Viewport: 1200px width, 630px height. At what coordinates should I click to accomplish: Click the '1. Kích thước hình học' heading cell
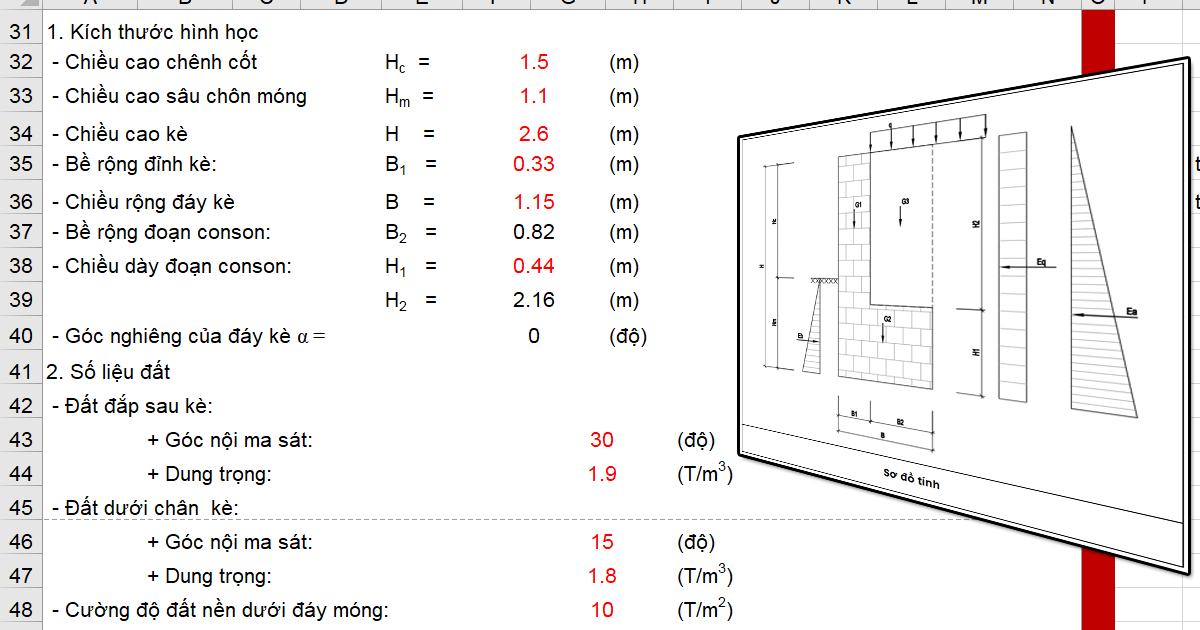pos(153,32)
